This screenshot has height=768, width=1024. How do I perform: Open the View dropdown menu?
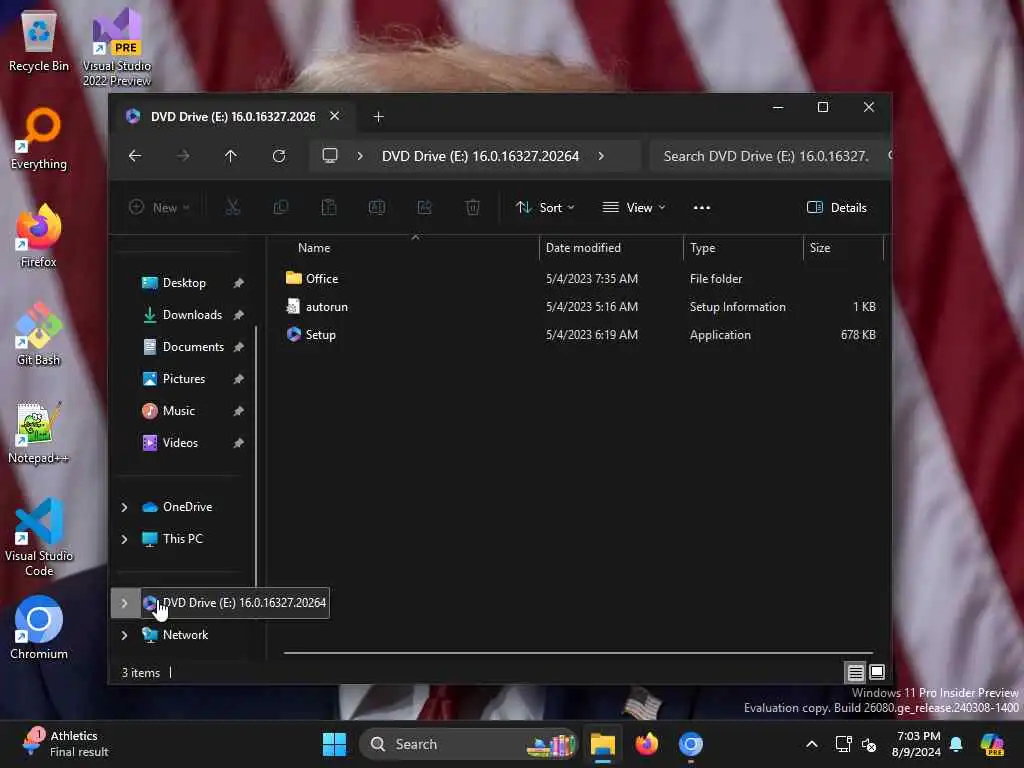pos(633,208)
